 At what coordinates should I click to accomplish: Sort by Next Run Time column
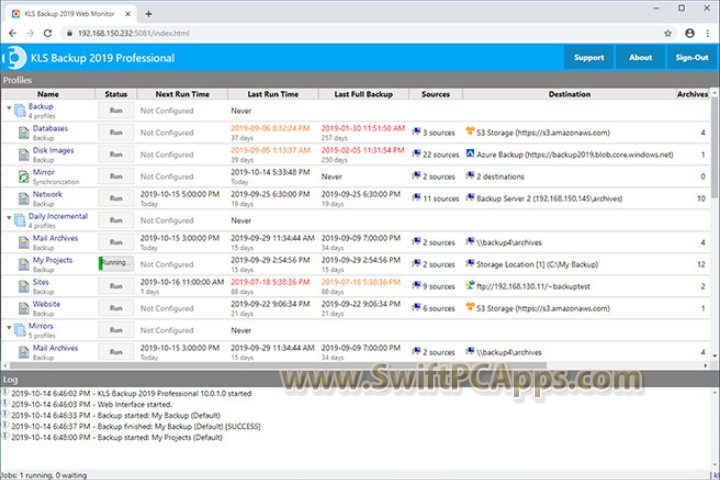point(182,94)
